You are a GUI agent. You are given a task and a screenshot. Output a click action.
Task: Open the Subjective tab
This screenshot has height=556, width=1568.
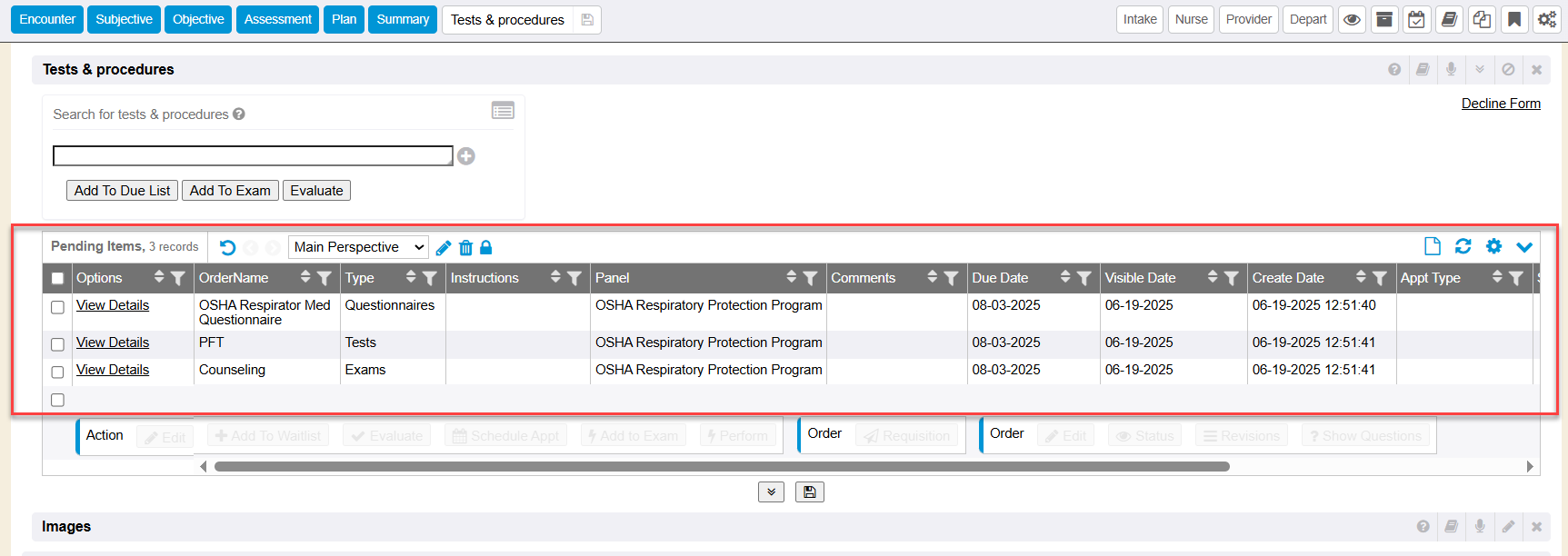124,20
